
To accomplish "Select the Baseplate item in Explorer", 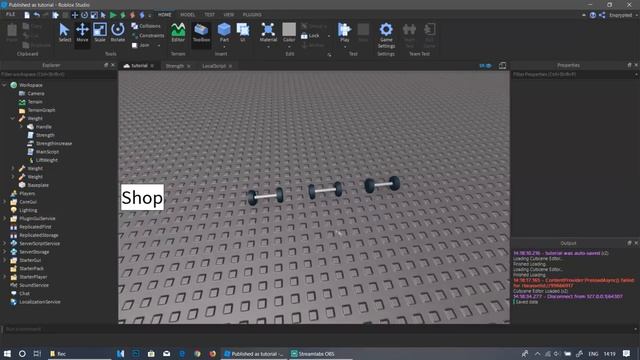I will click(x=38, y=185).
